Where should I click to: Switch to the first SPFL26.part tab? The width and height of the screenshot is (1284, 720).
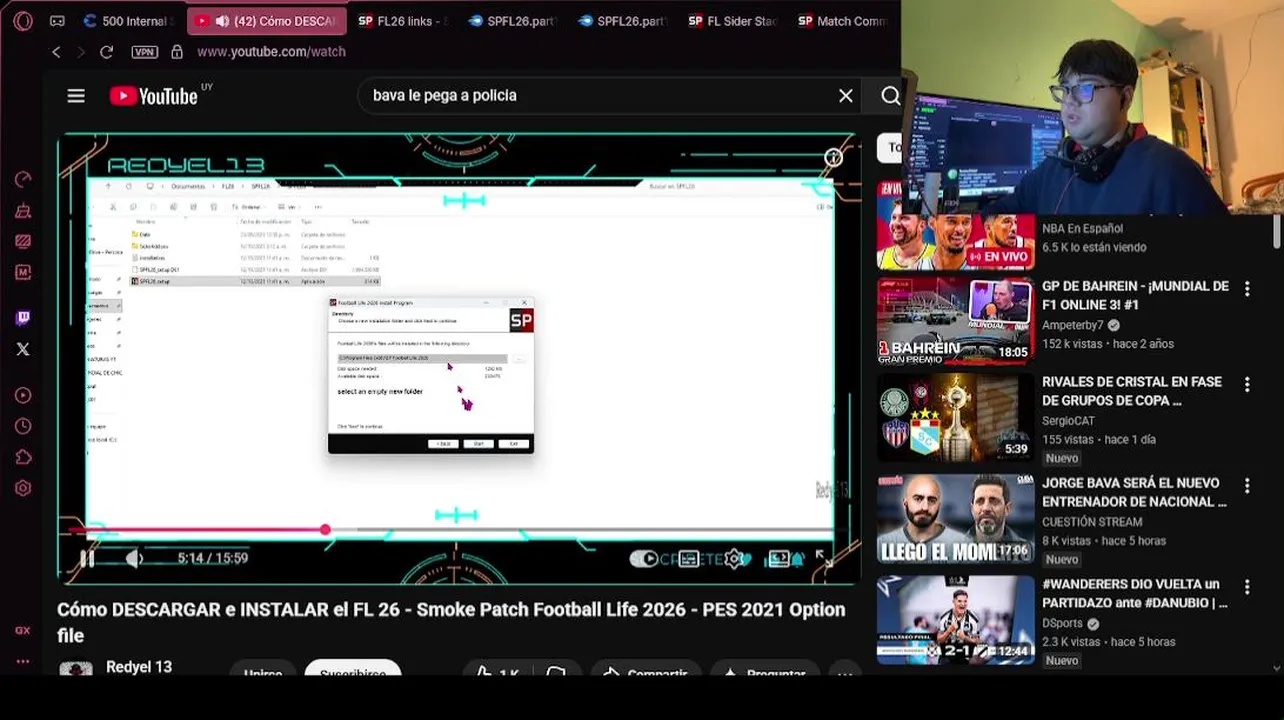[x=510, y=21]
